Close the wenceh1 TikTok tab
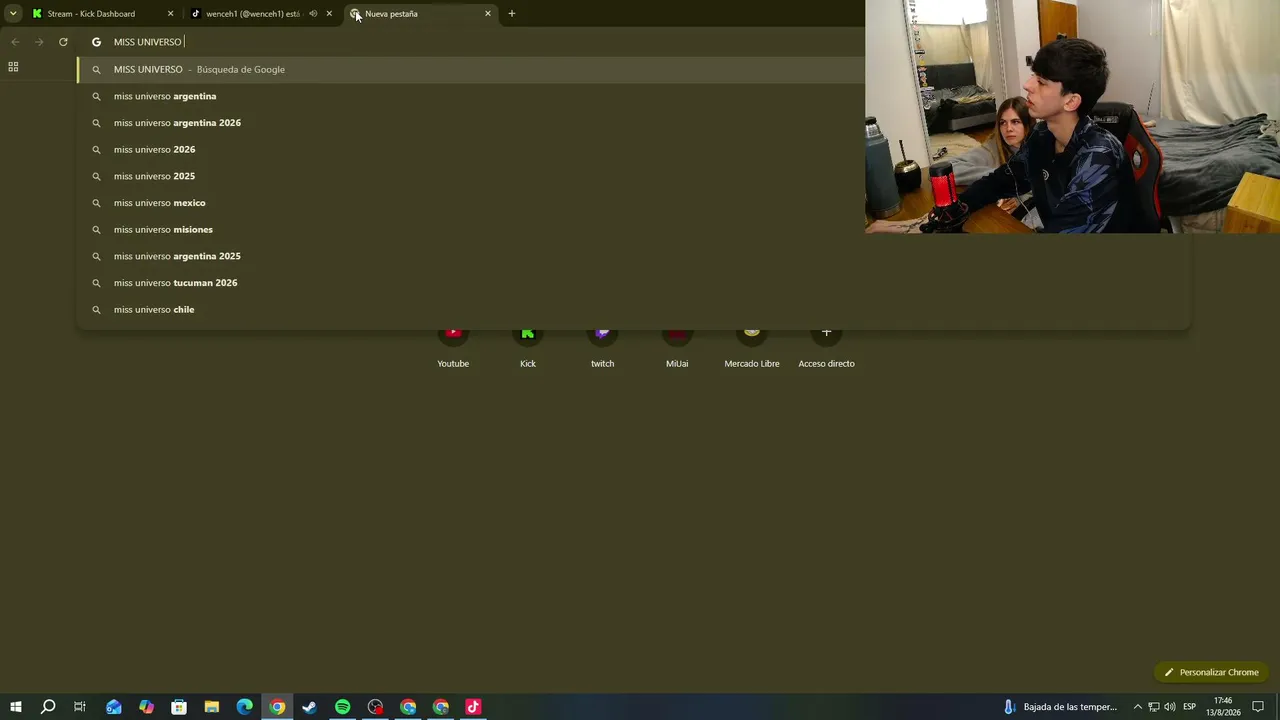 pyautogui.click(x=329, y=14)
